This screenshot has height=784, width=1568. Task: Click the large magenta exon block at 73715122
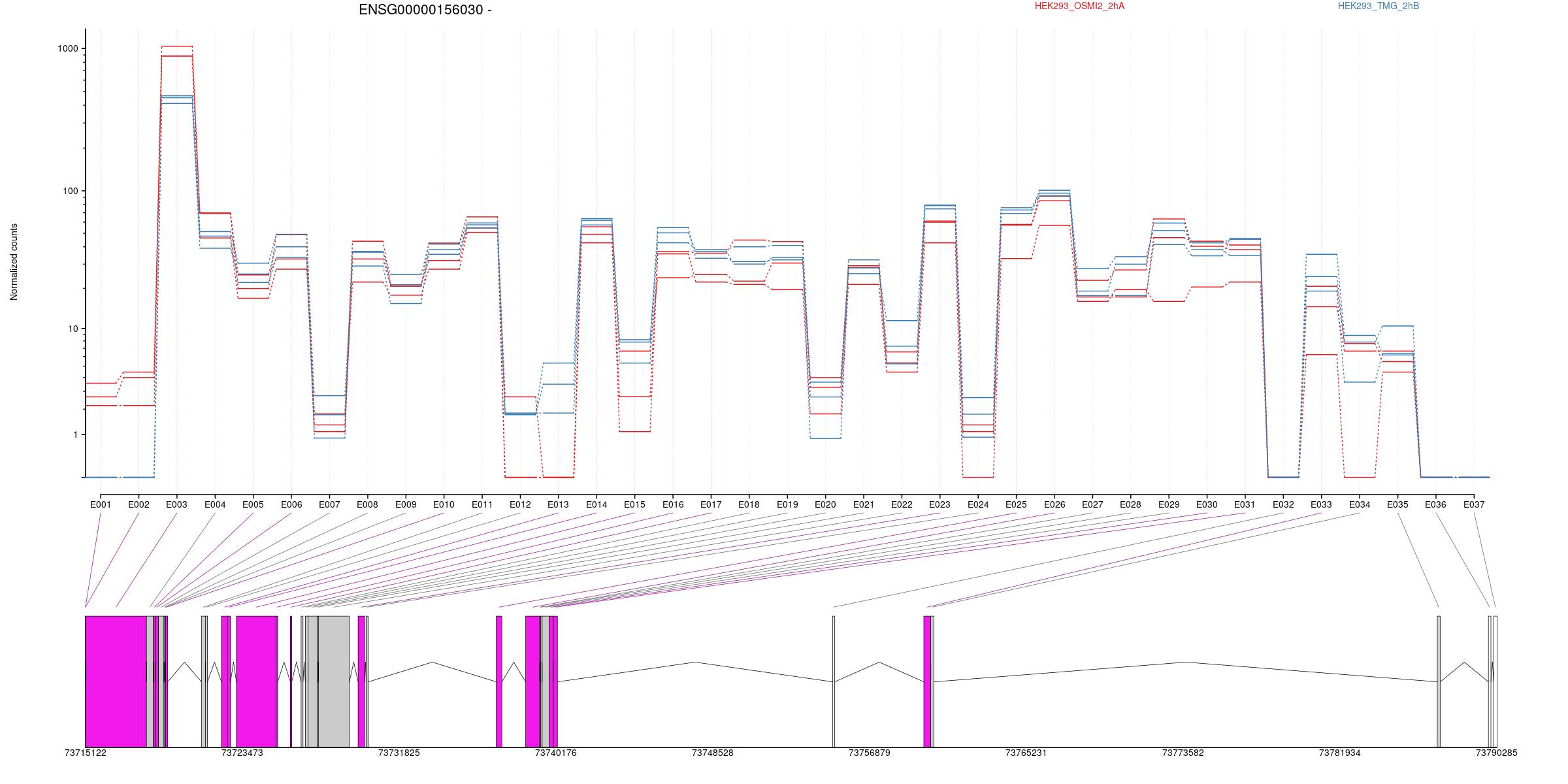point(116,681)
